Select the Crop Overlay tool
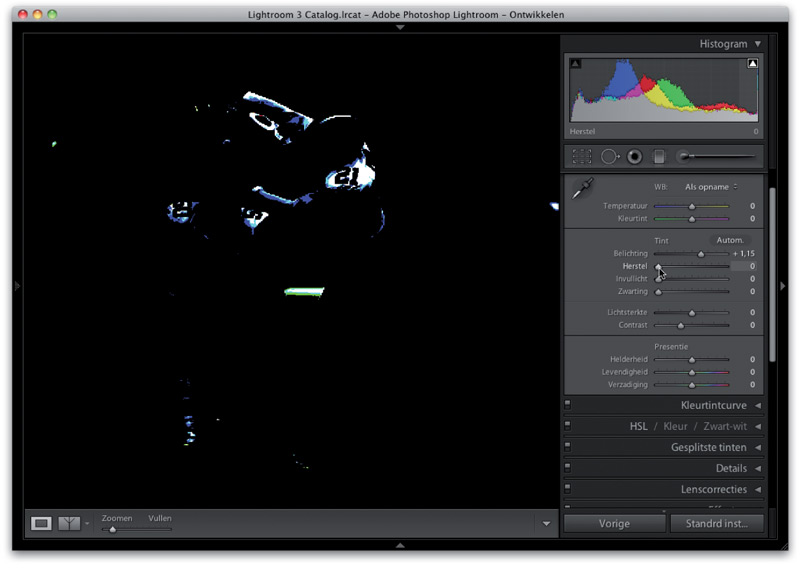Screen dimensions: 800x569 582,157
